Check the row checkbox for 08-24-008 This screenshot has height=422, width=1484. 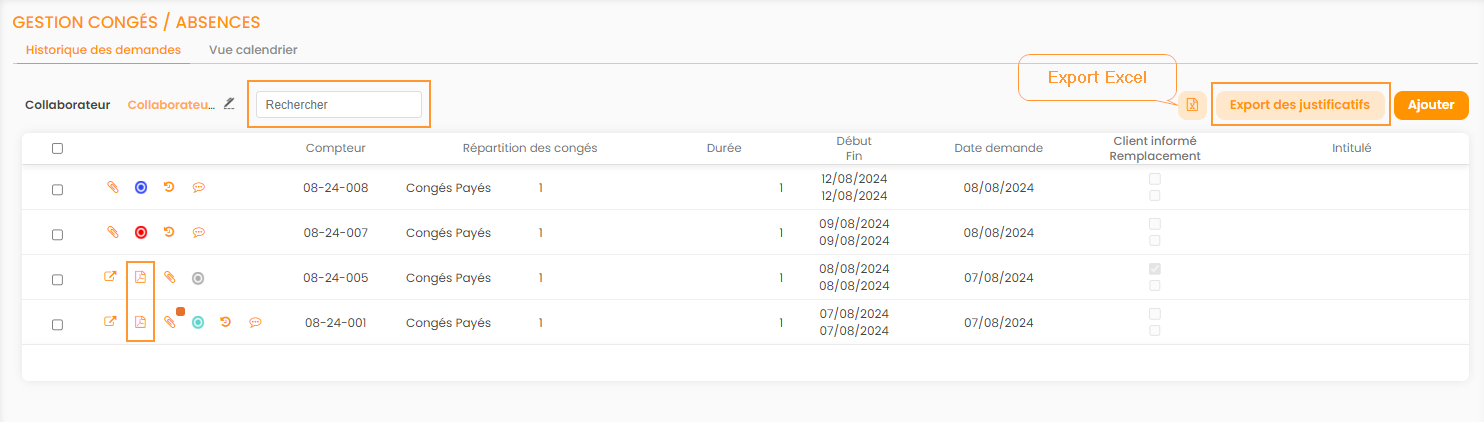(x=57, y=189)
